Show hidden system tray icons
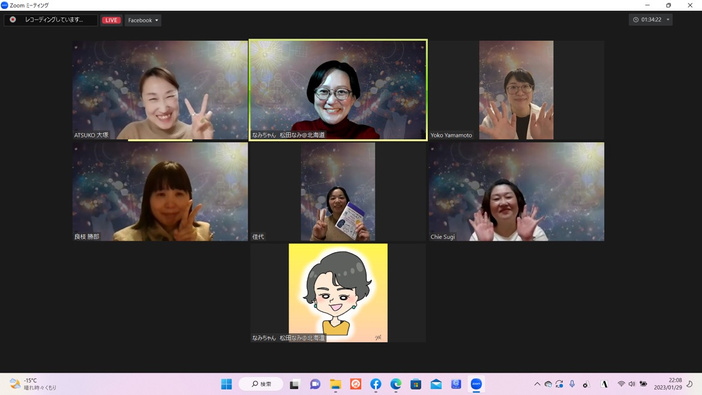Viewport: 702px width, 395px height. [537, 384]
